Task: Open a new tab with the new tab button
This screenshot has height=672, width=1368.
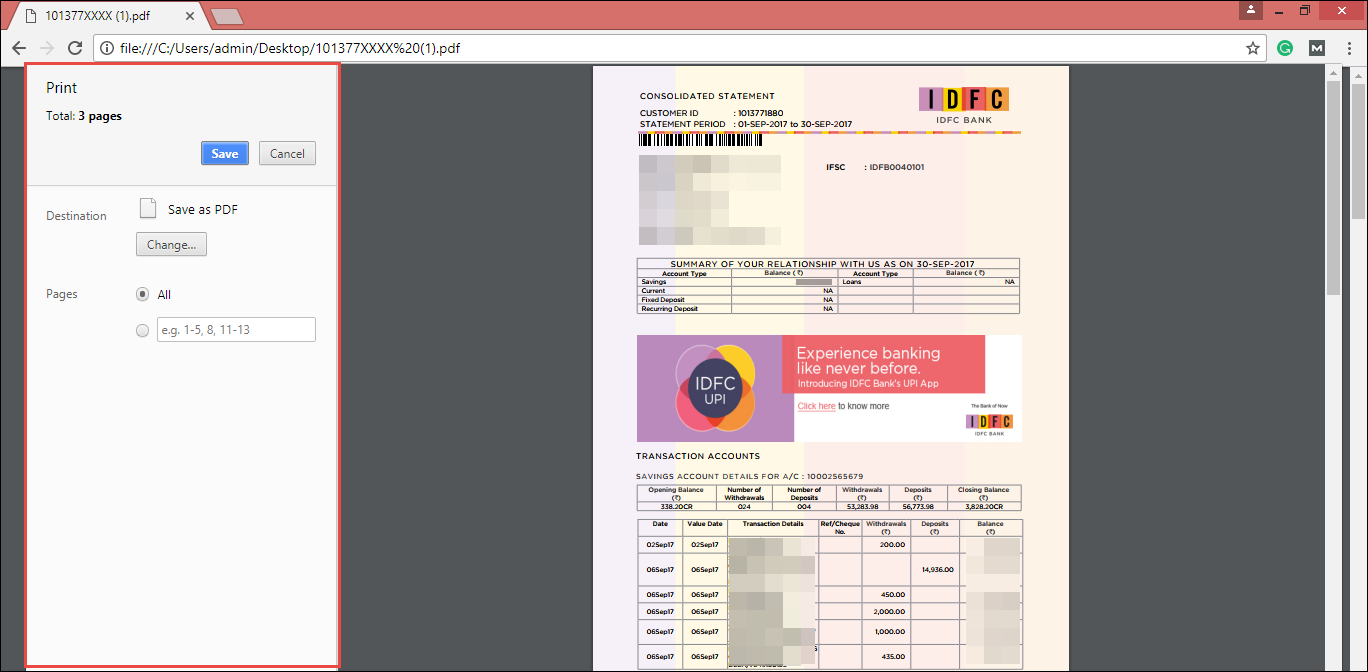Action: click(227, 15)
